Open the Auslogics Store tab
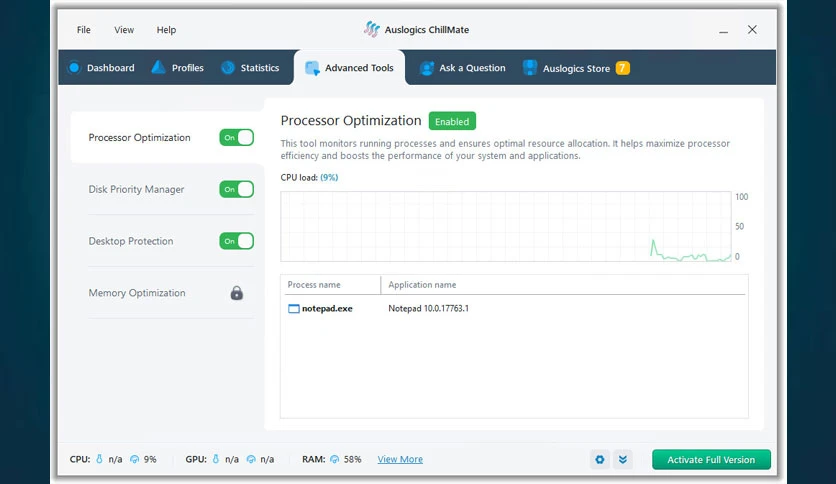This screenshot has width=836, height=484. pyautogui.click(x=576, y=68)
